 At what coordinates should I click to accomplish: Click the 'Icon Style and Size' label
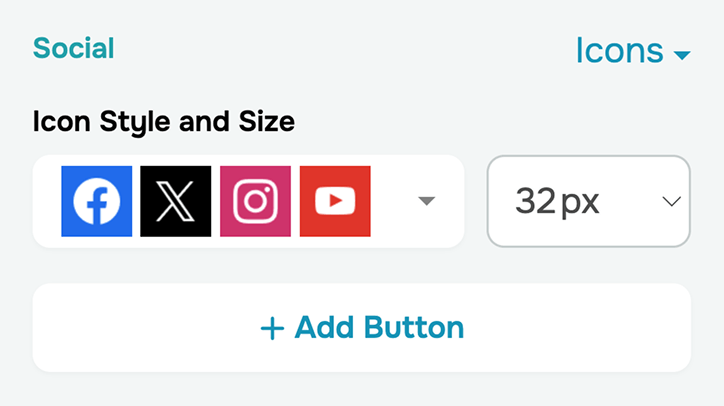pyautogui.click(x=164, y=122)
